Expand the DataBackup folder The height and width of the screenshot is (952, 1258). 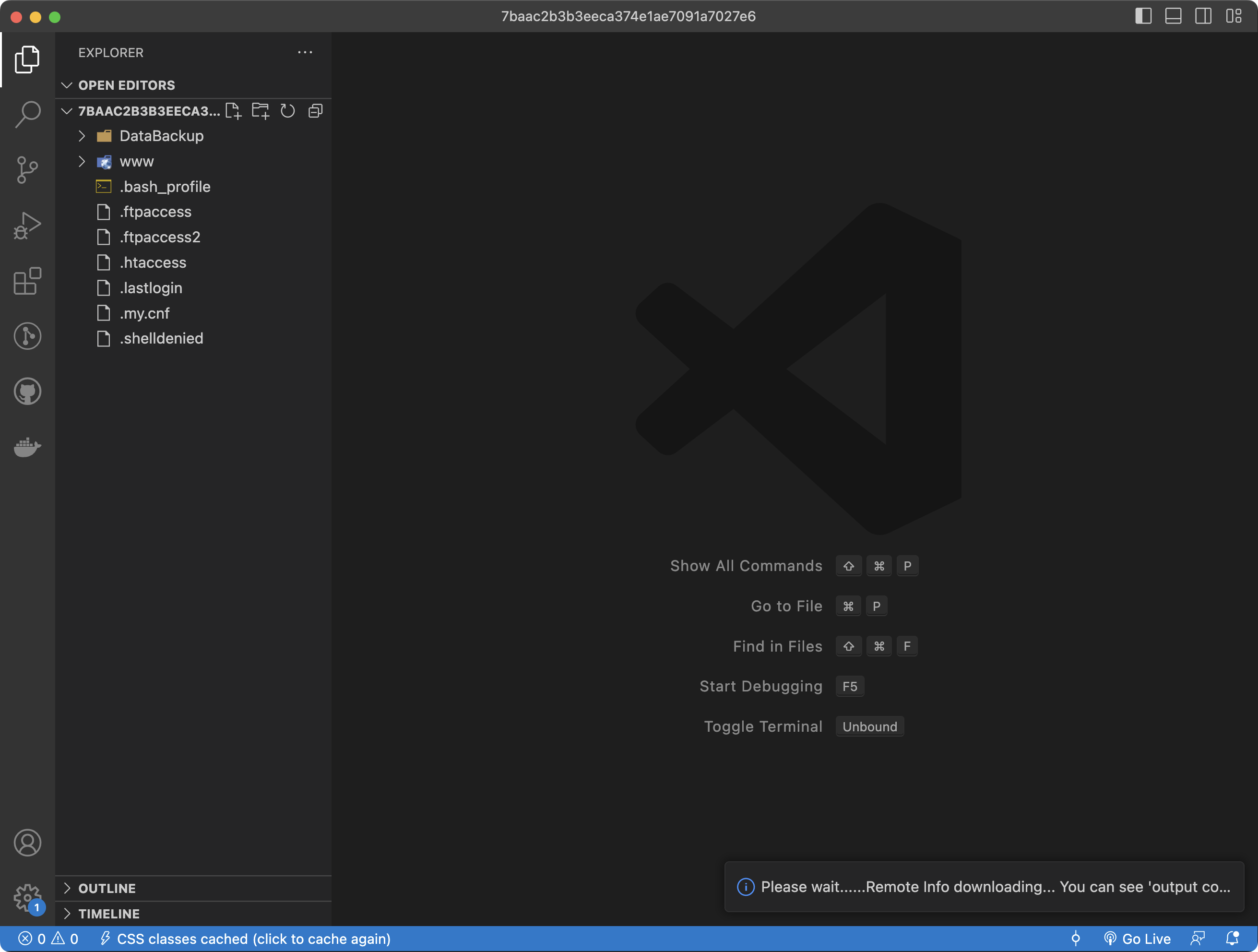pyautogui.click(x=161, y=136)
